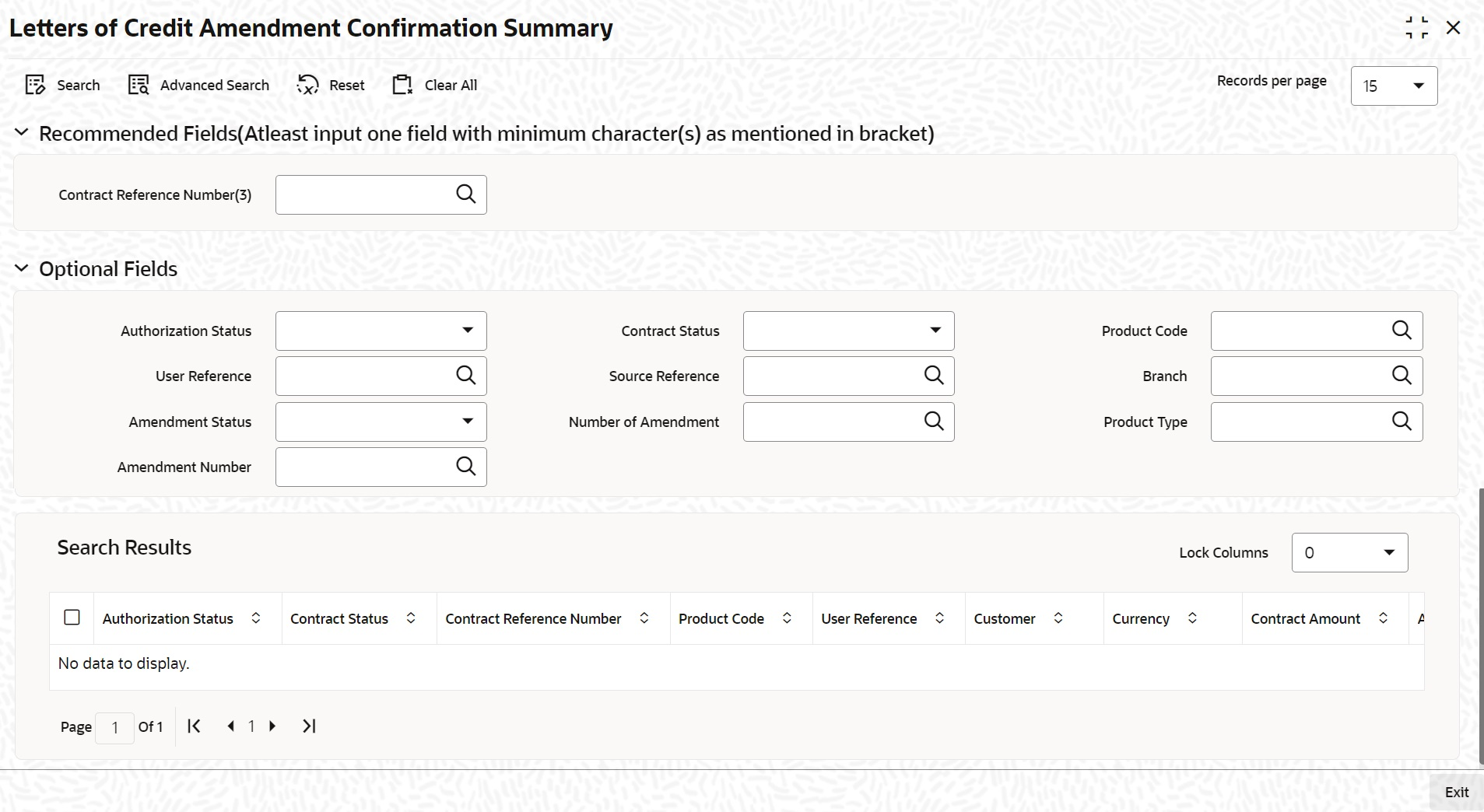Open Branch lookup magnifier
This screenshot has height=812, width=1484.
[x=1401, y=376]
